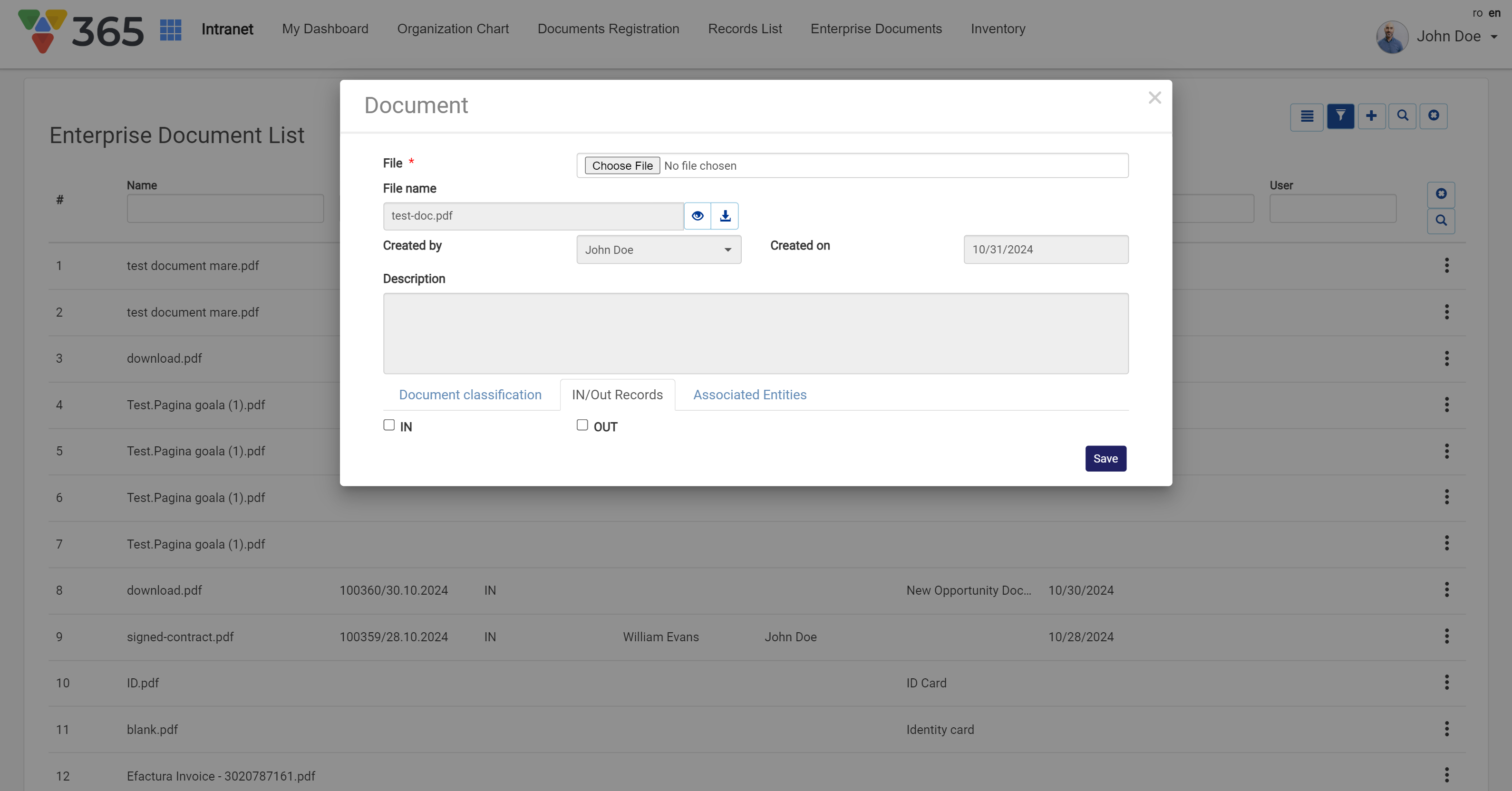This screenshot has height=791, width=1512.
Task: Switch language to ro
Action: pos(1477,13)
